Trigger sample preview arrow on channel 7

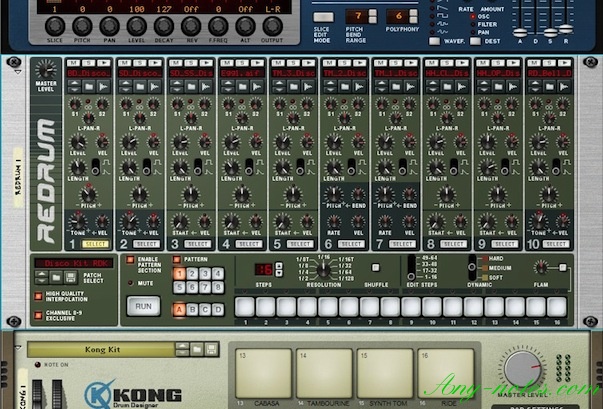pos(410,87)
